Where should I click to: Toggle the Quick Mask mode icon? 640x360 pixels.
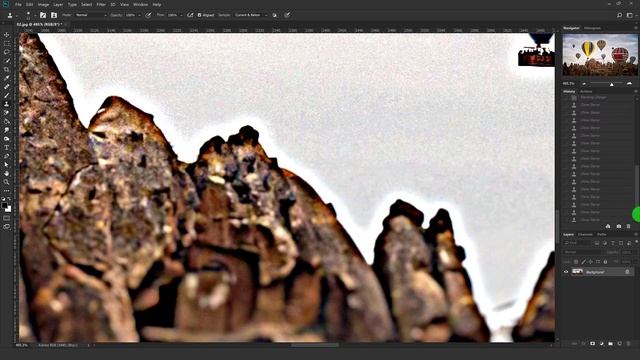click(x=7, y=218)
